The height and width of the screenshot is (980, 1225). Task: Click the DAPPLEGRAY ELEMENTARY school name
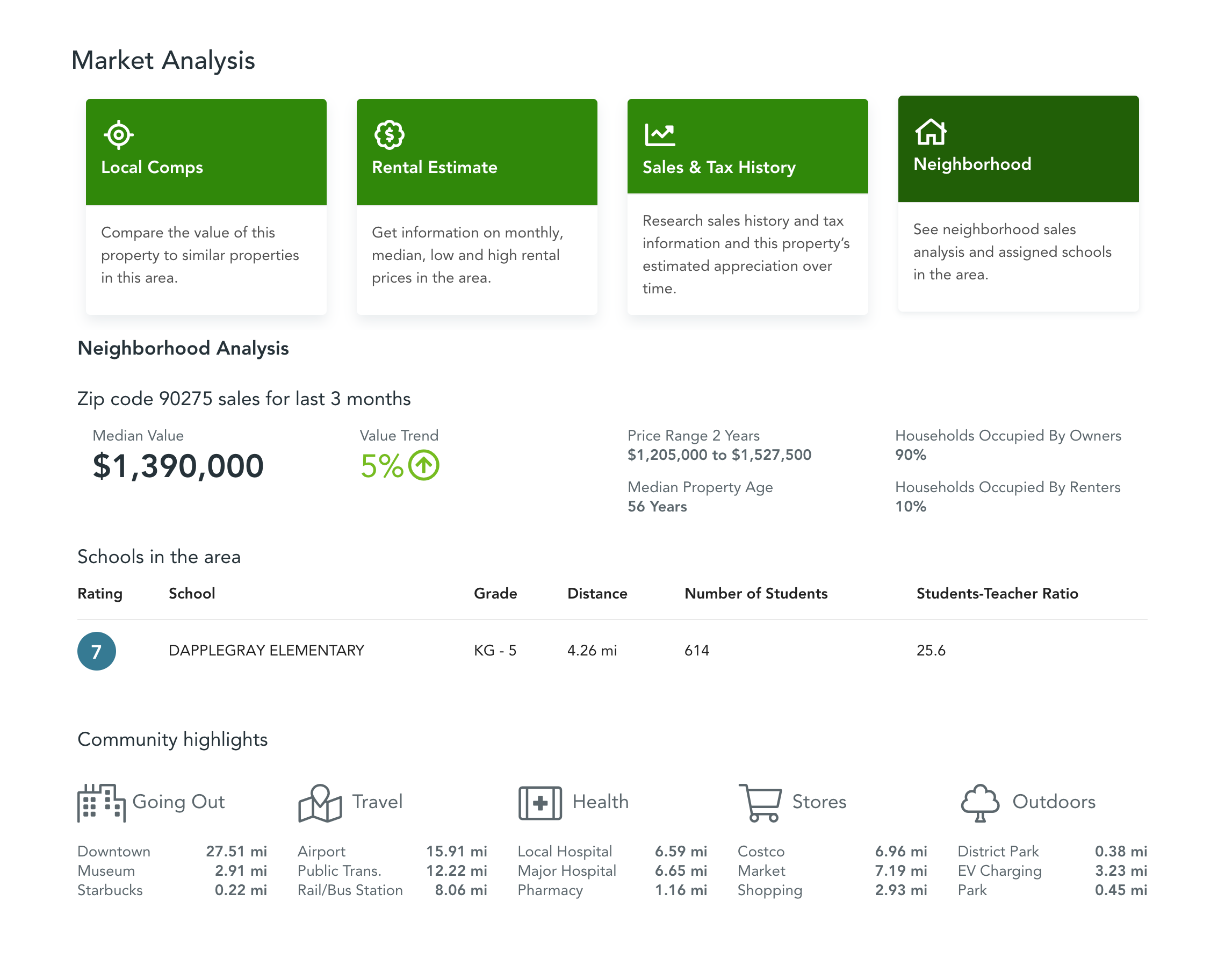[266, 651]
